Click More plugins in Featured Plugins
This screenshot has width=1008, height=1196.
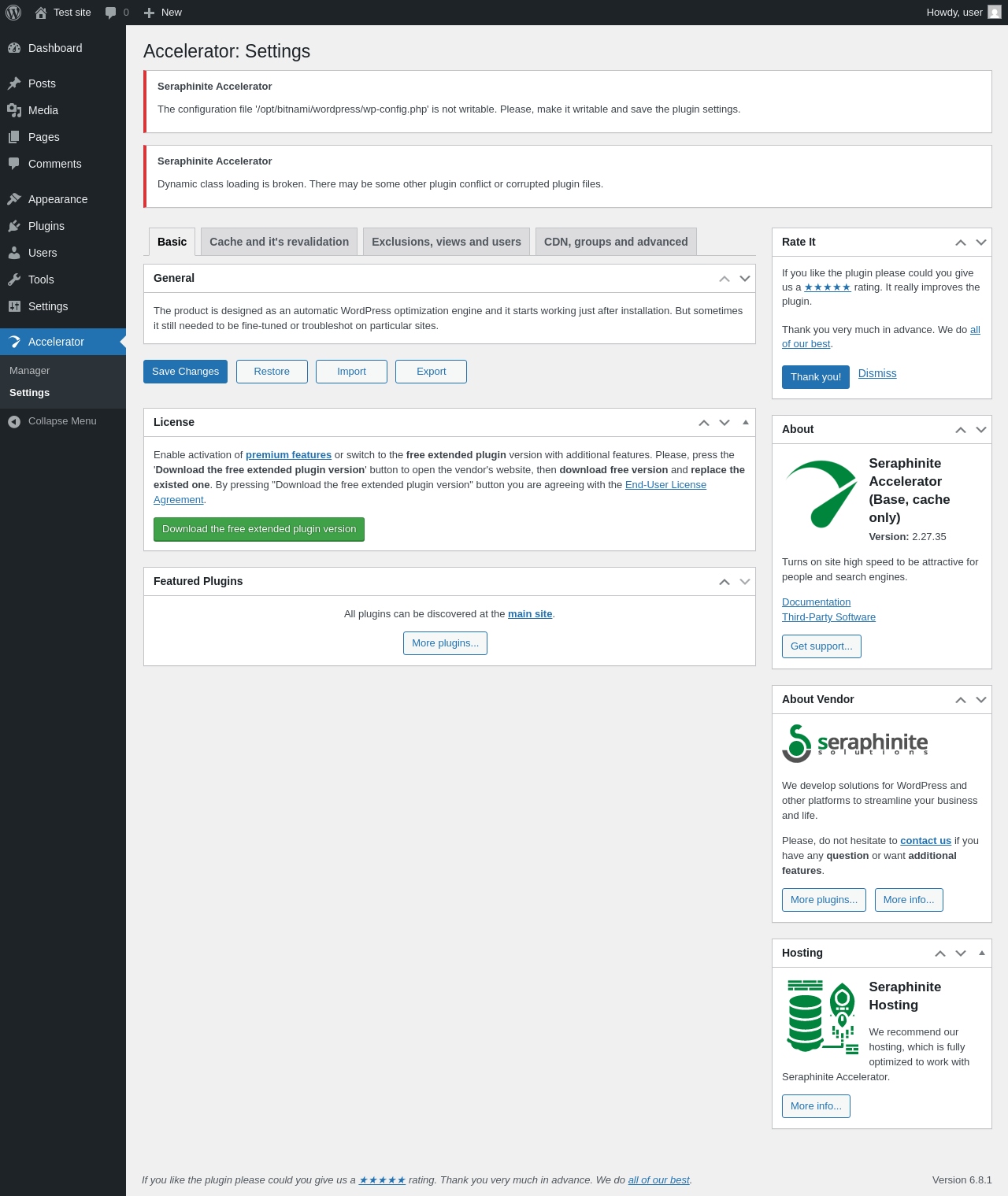click(445, 643)
